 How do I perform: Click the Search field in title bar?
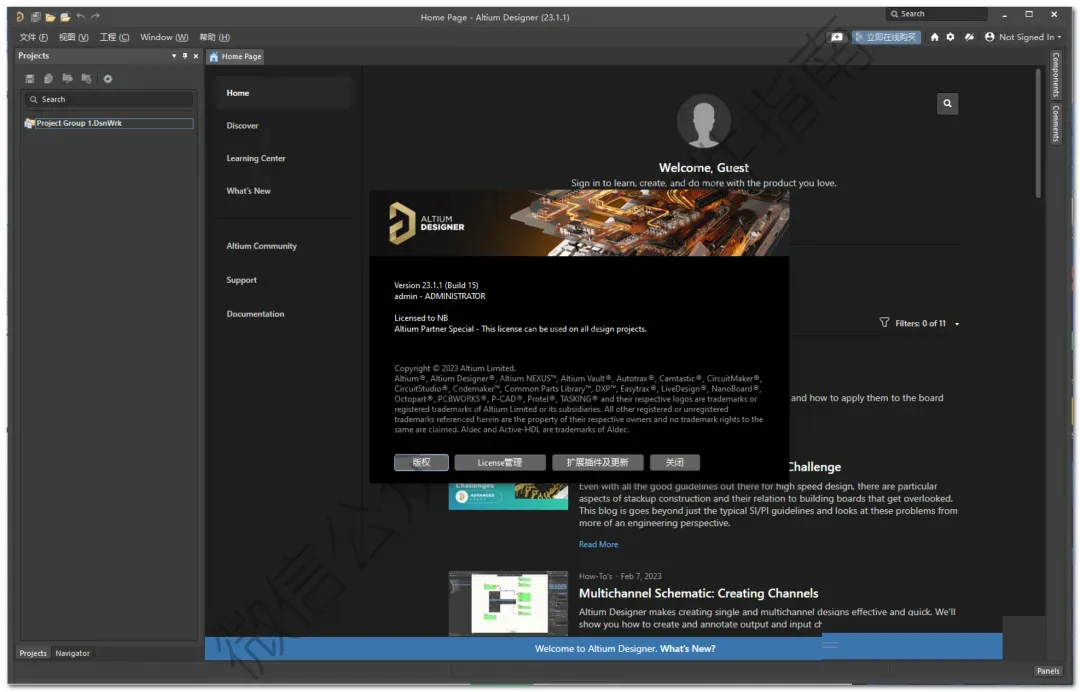pos(937,14)
